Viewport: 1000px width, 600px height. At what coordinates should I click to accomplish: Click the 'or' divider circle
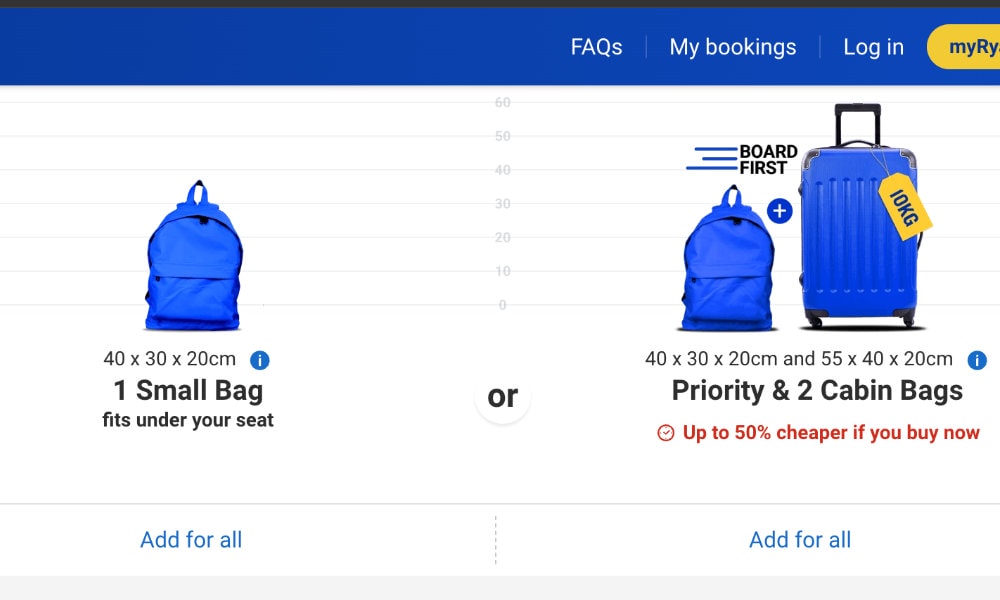[x=503, y=396]
